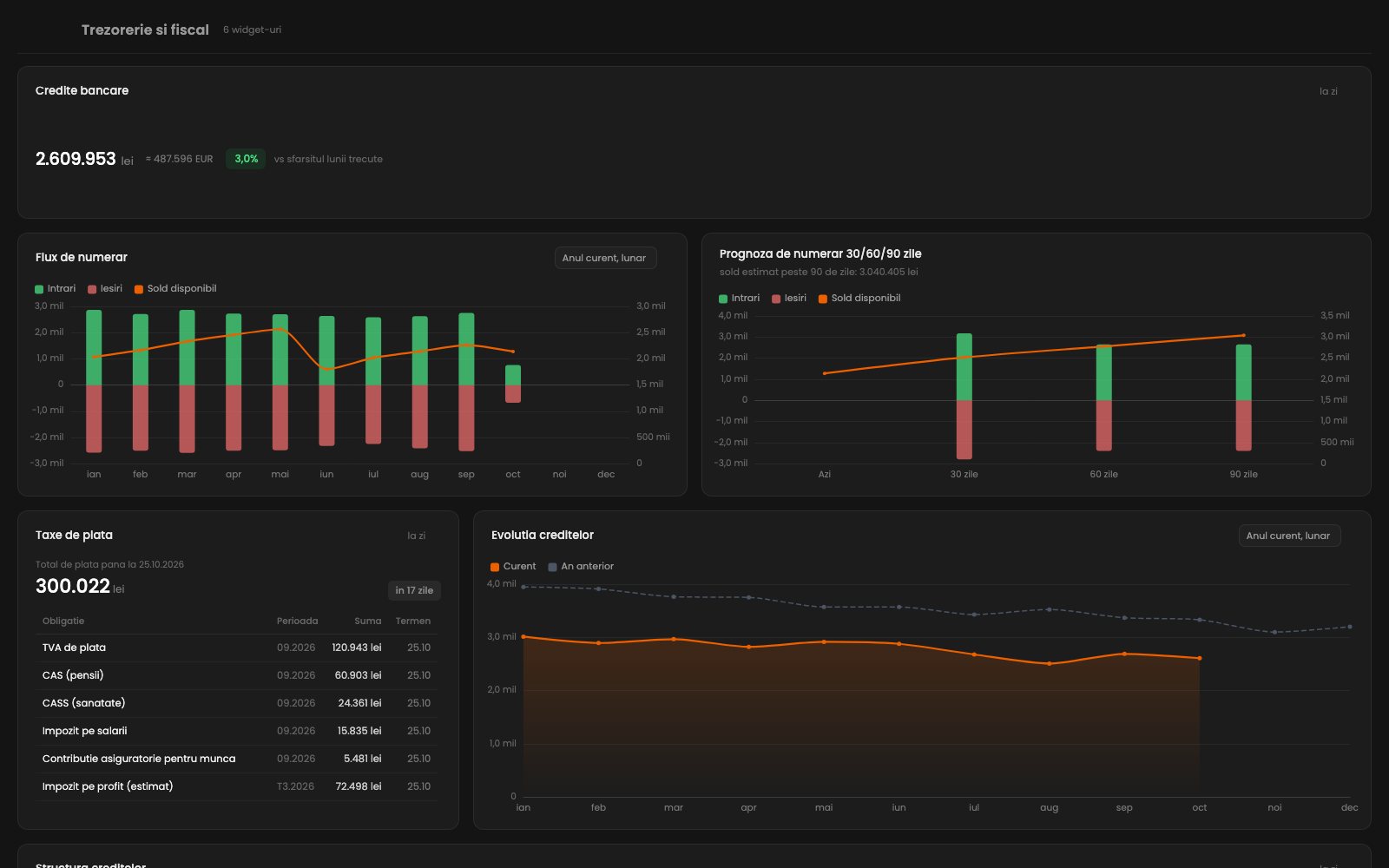Click the 2.609.953 lei credit total
Viewport: 1389px width, 868px height.
click(x=84, y=159)
